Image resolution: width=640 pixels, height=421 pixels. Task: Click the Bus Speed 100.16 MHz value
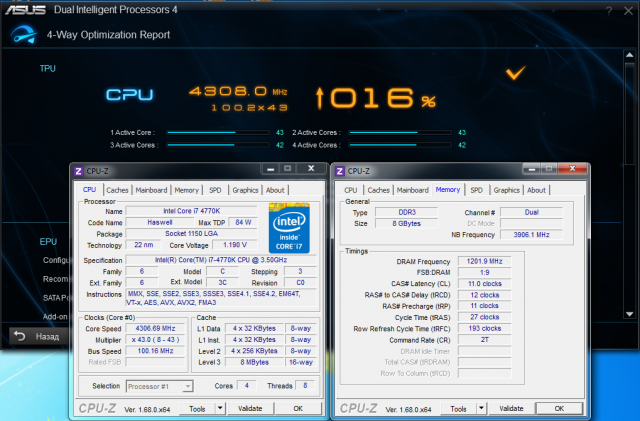click(x=156, y=351)
